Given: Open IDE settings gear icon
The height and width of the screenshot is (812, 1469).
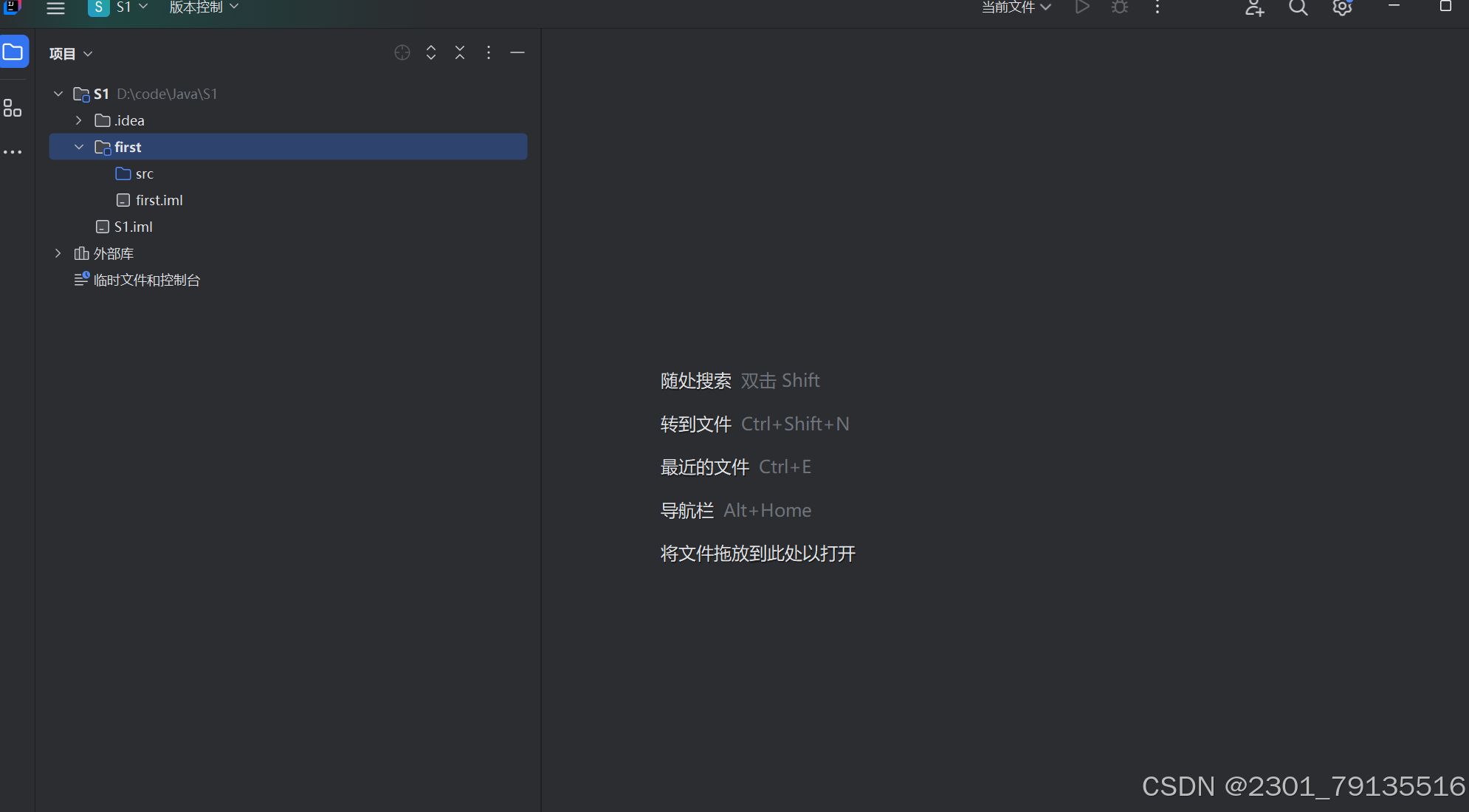Looking at the screenshot, I should click(x=1342, y=7).
